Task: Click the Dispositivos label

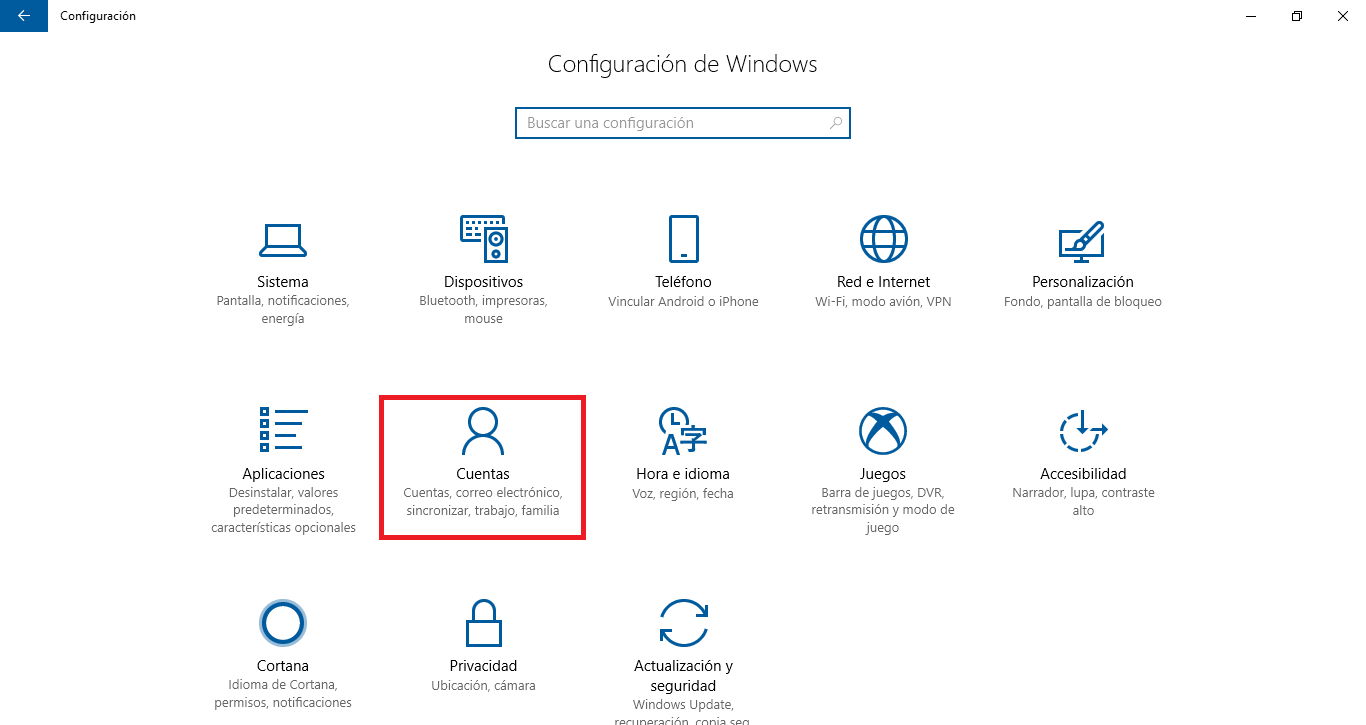Action: [x=483, y=282]
